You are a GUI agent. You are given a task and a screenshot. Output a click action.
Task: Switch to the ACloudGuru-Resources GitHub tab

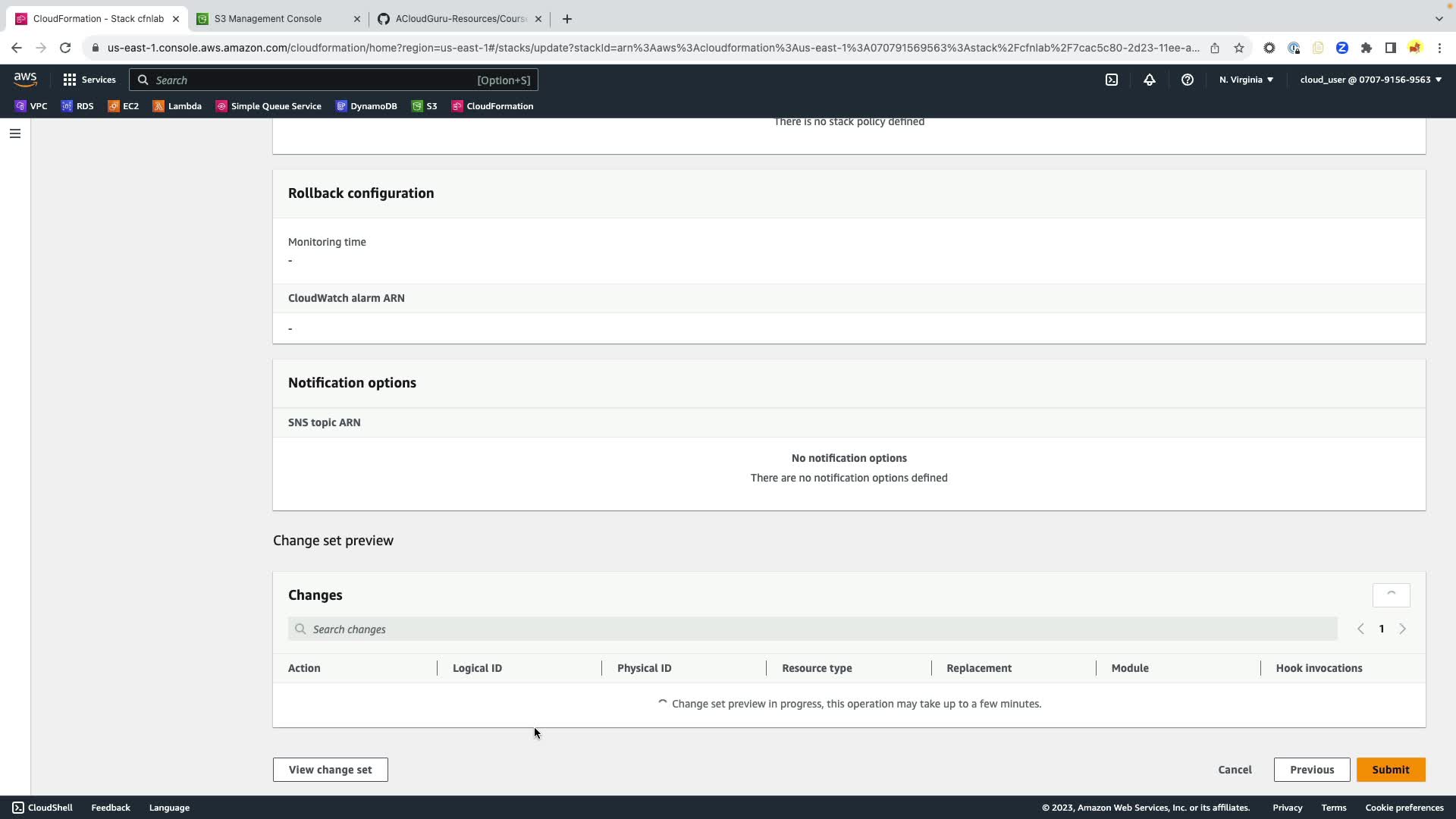(460, 19)
